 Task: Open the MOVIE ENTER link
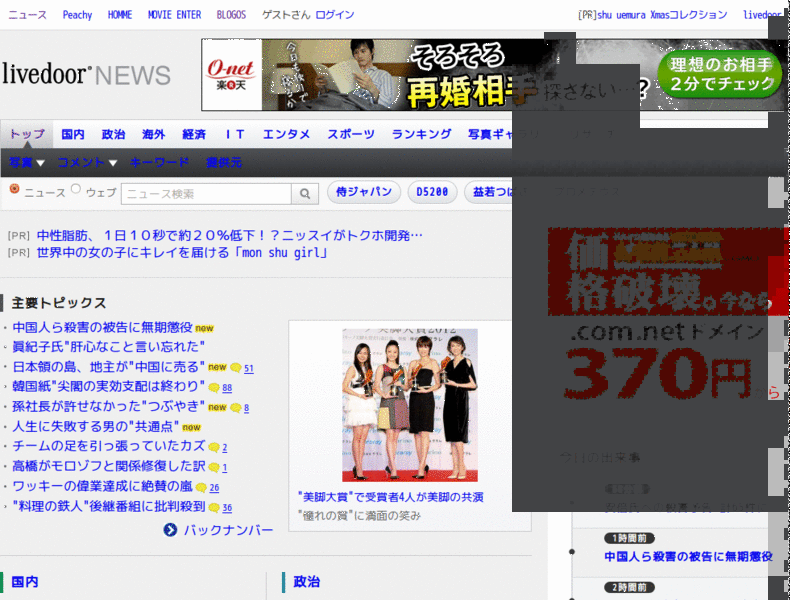(x=174, y=15)
